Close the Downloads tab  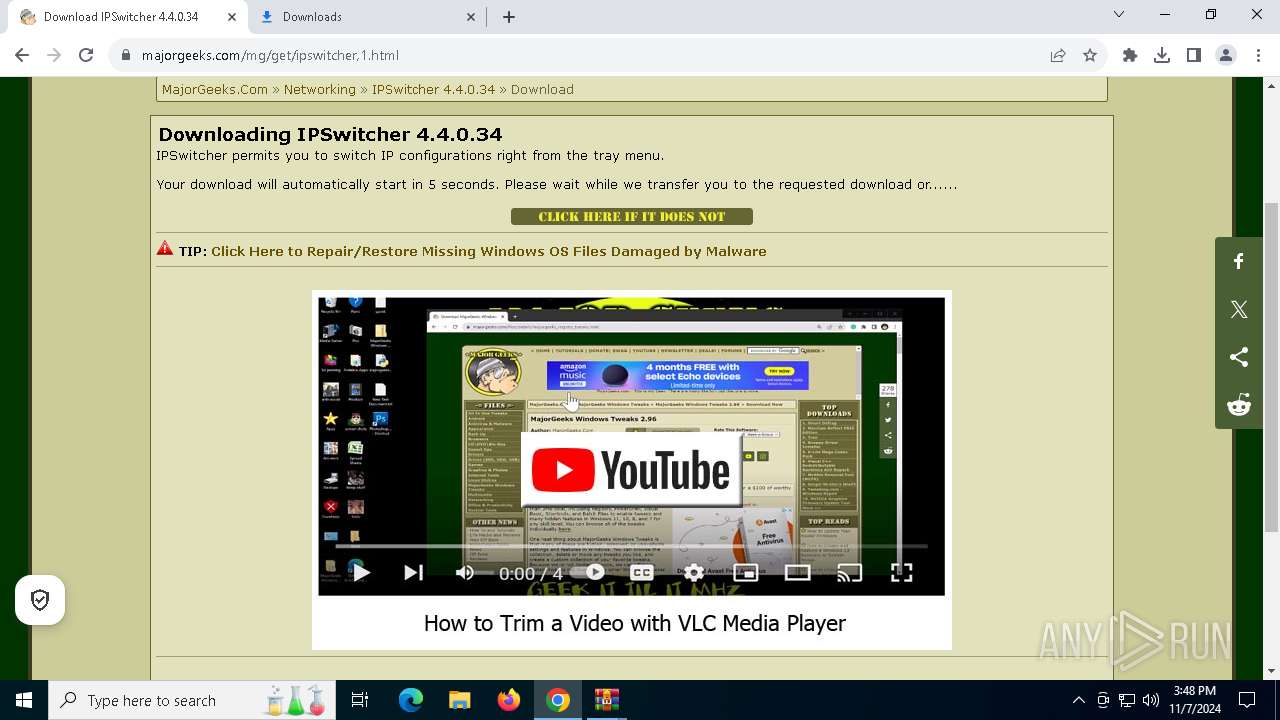[x=471, y=17]
